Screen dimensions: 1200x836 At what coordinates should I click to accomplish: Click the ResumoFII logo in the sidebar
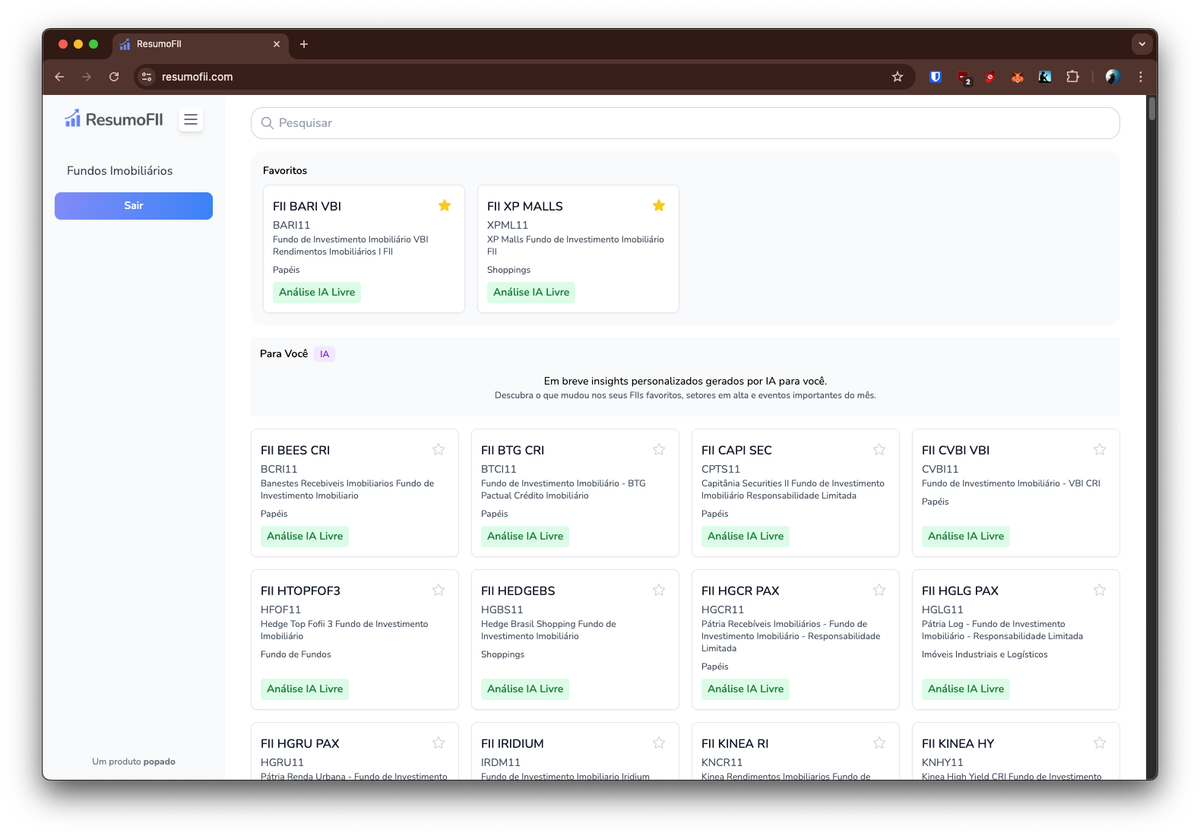114,119
